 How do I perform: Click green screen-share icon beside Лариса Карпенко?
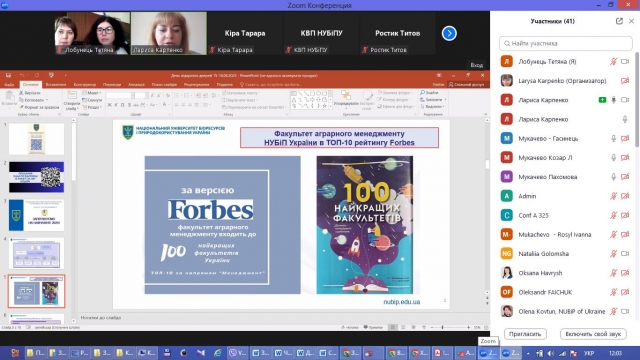tap(602, 100)
